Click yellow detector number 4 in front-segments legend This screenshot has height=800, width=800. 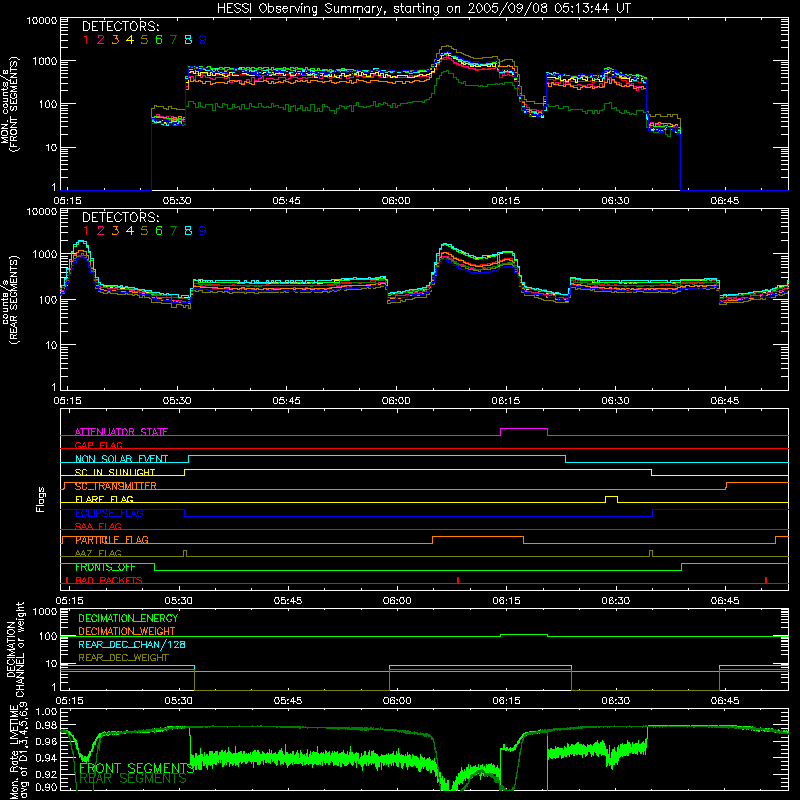(x=130, y=40)
